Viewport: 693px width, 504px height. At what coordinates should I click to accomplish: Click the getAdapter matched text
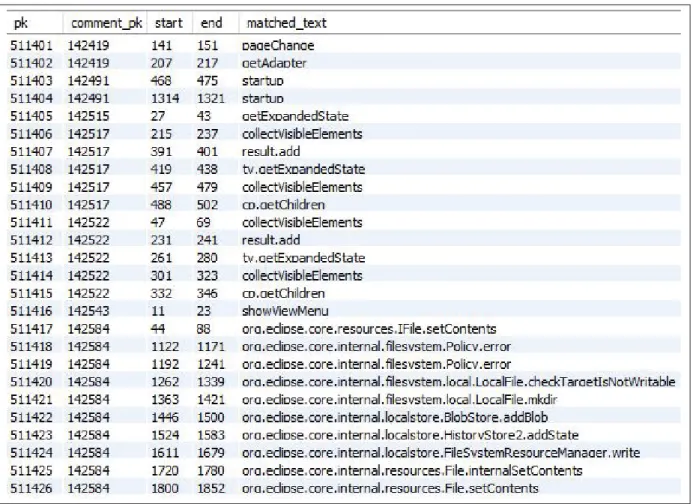(x=274, y=63)
